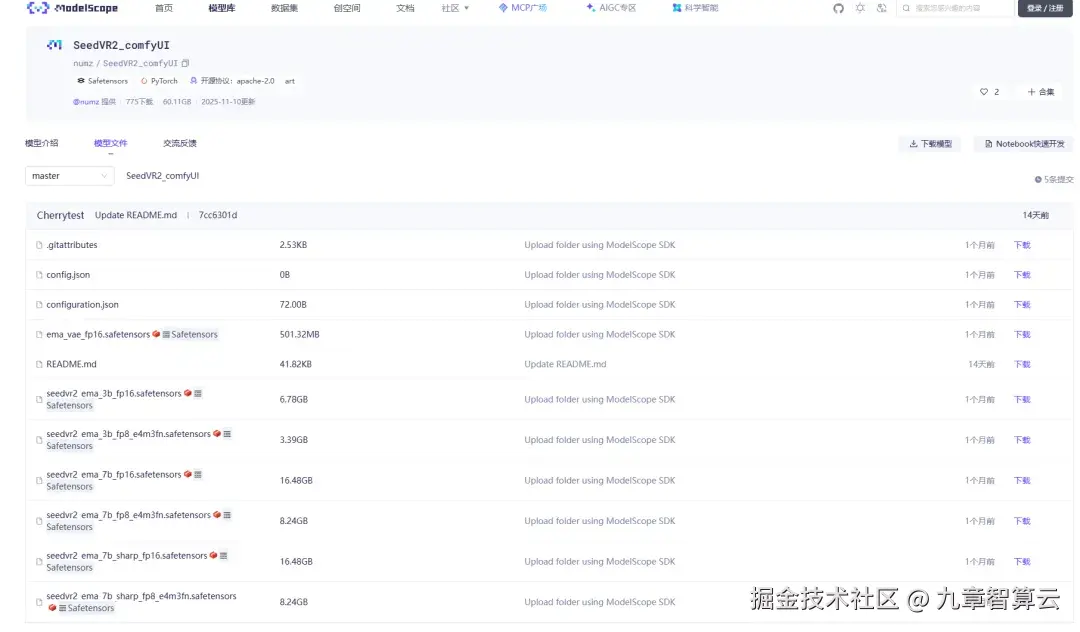
Task: Like the model with heart icon
Action: (984, 92)
